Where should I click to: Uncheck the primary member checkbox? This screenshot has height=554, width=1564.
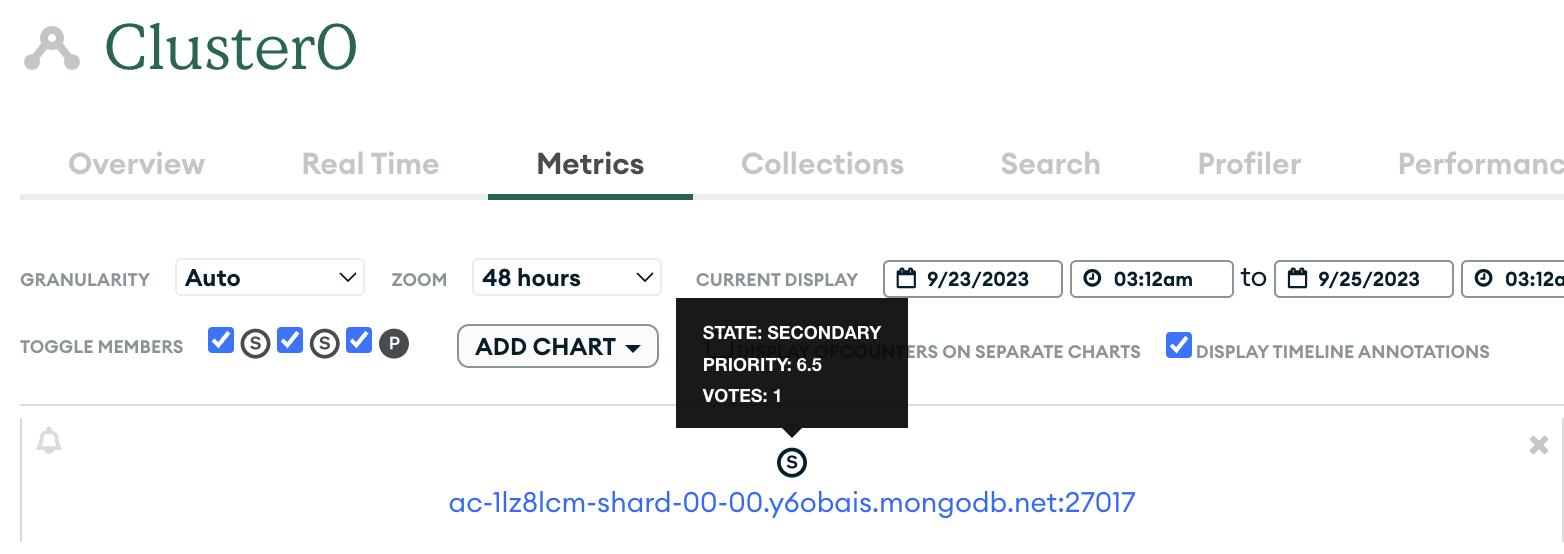coord(359,342)
